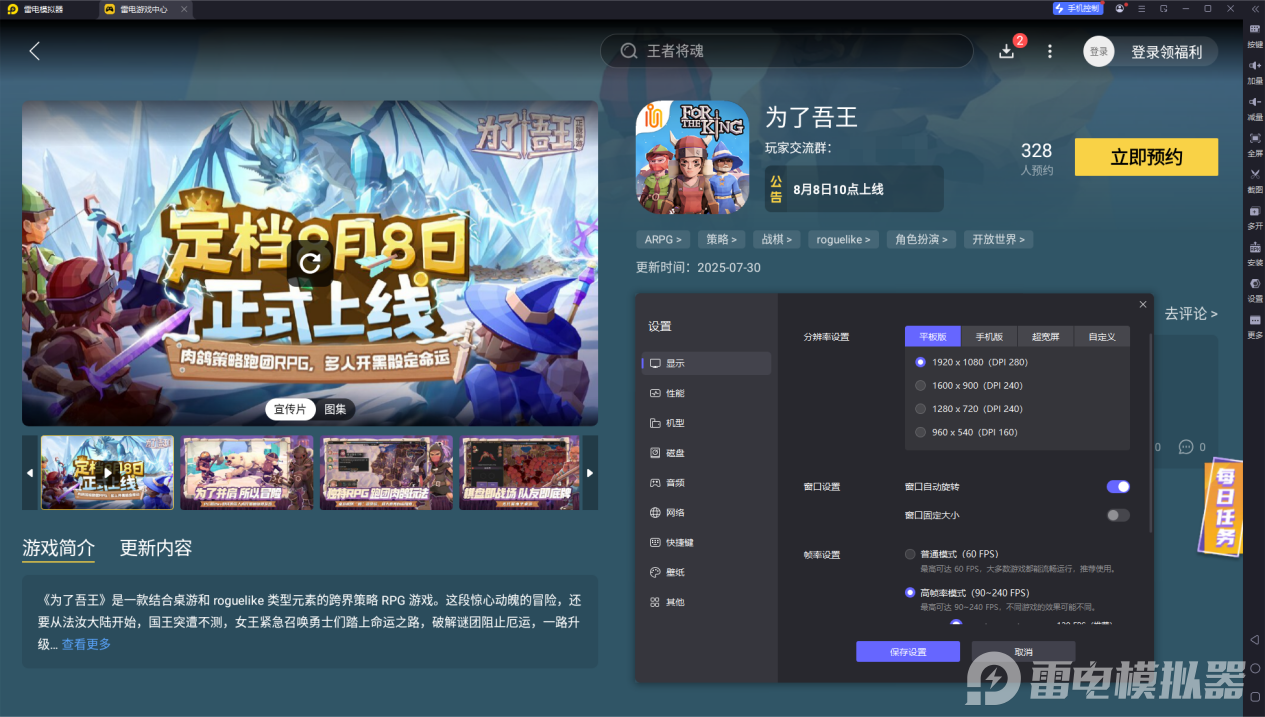Click the search field showing 王者将魂
Image resolution: width=1265 pixels, height=717 pixels.
tap(786, 50)
